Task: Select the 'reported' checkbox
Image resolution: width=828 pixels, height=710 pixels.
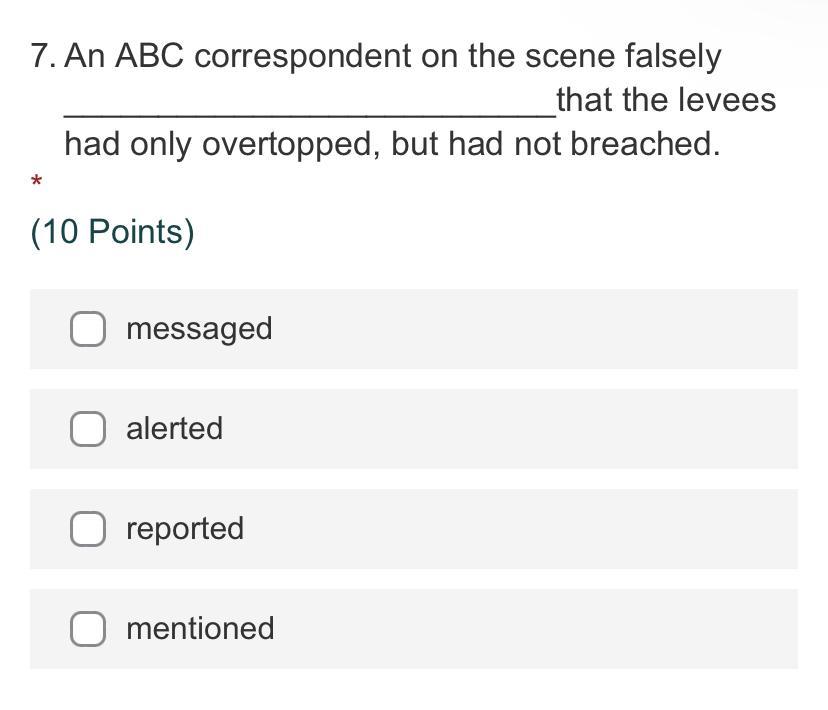Action: point(88,529)
